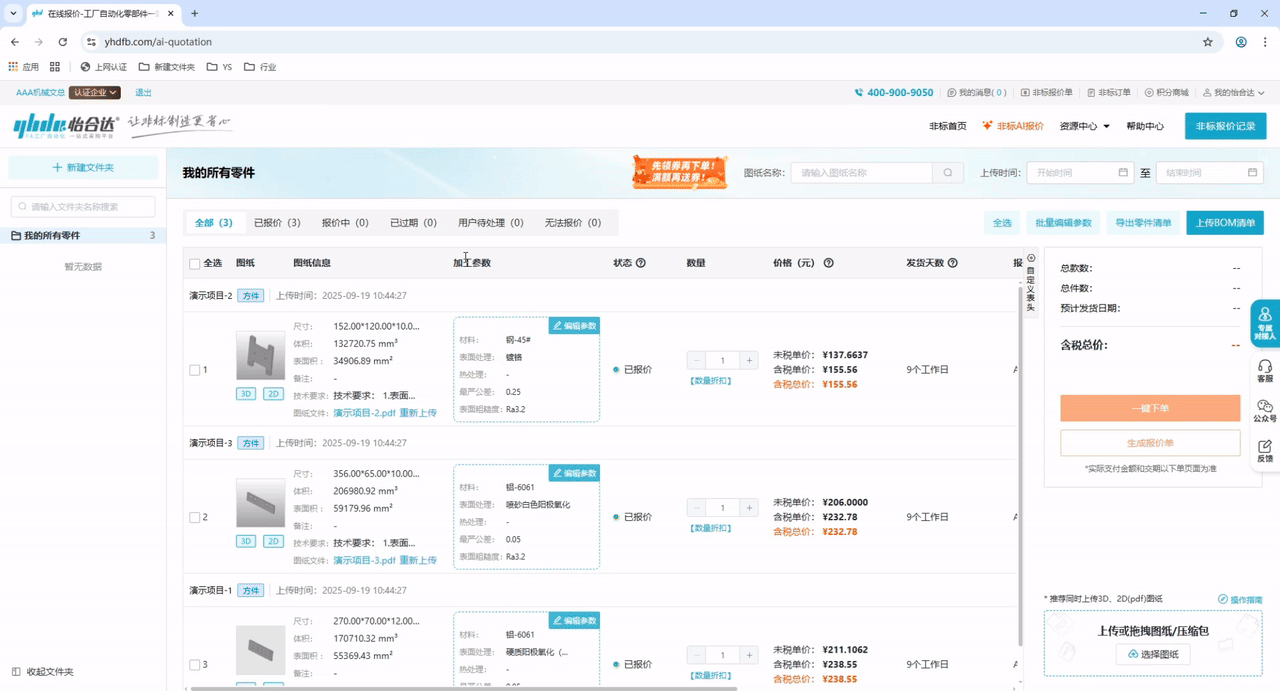Click the 2D view badge for part 2
The width and height of the screenshot is (1280, 691).
(273, 541)
